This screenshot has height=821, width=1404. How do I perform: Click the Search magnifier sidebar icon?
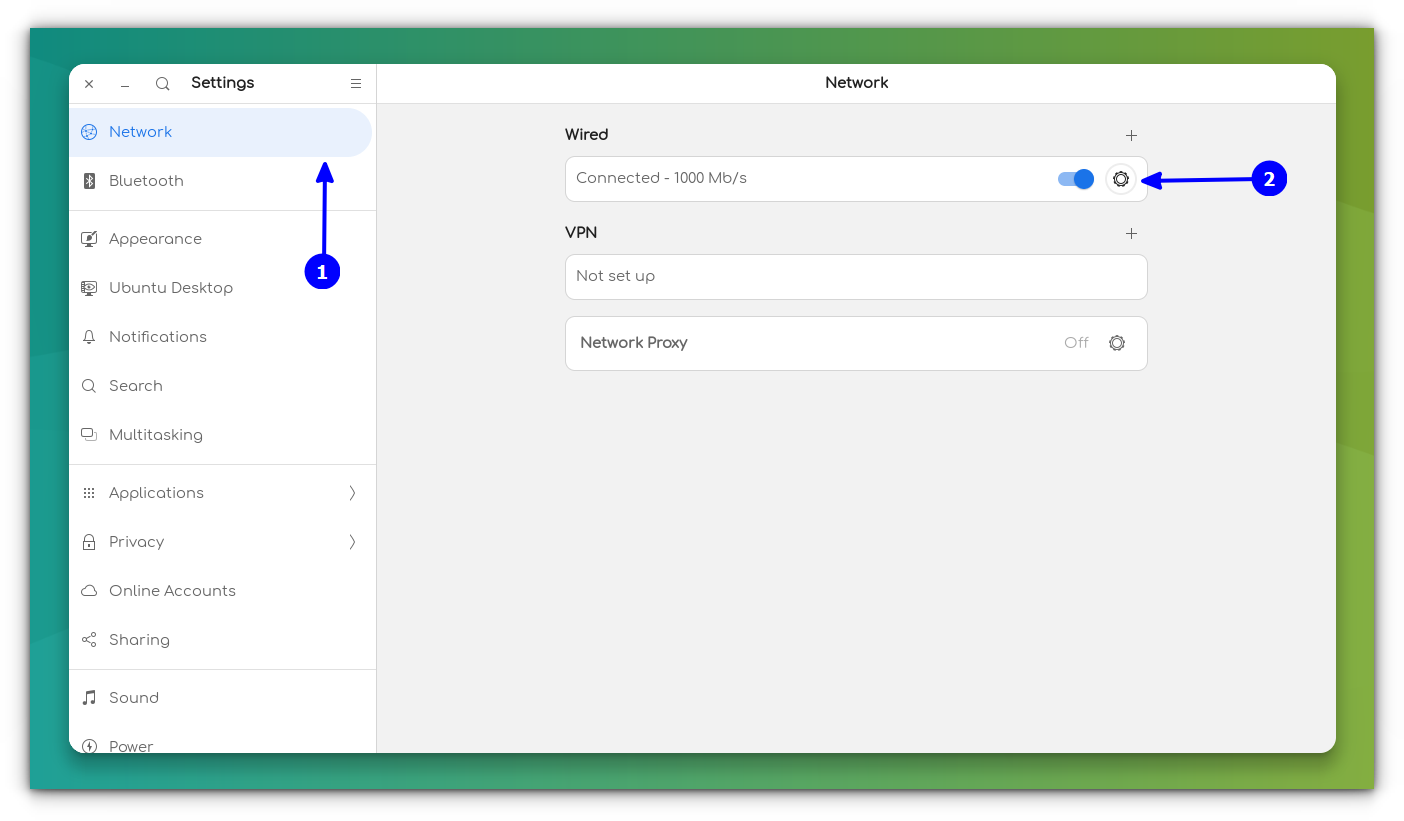click(89, 386)
